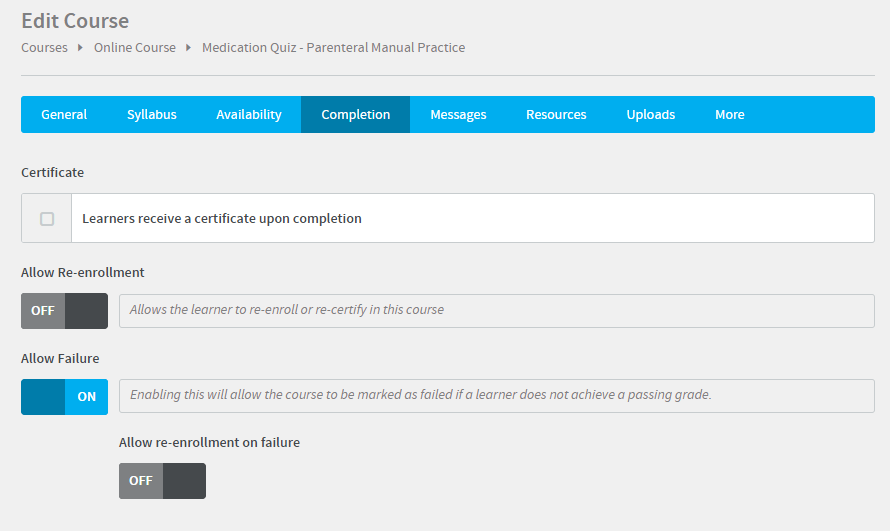
Task: Navigate to Online Course breadcrumb
Action: tap(134, 47)
